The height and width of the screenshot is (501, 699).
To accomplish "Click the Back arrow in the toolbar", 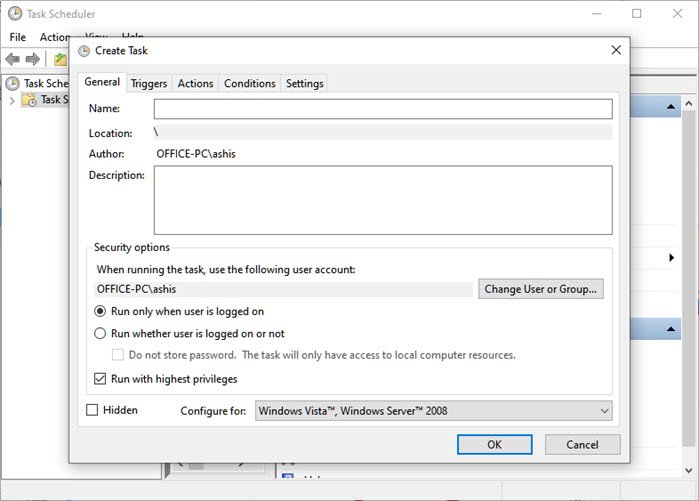I will coord(13,59).
